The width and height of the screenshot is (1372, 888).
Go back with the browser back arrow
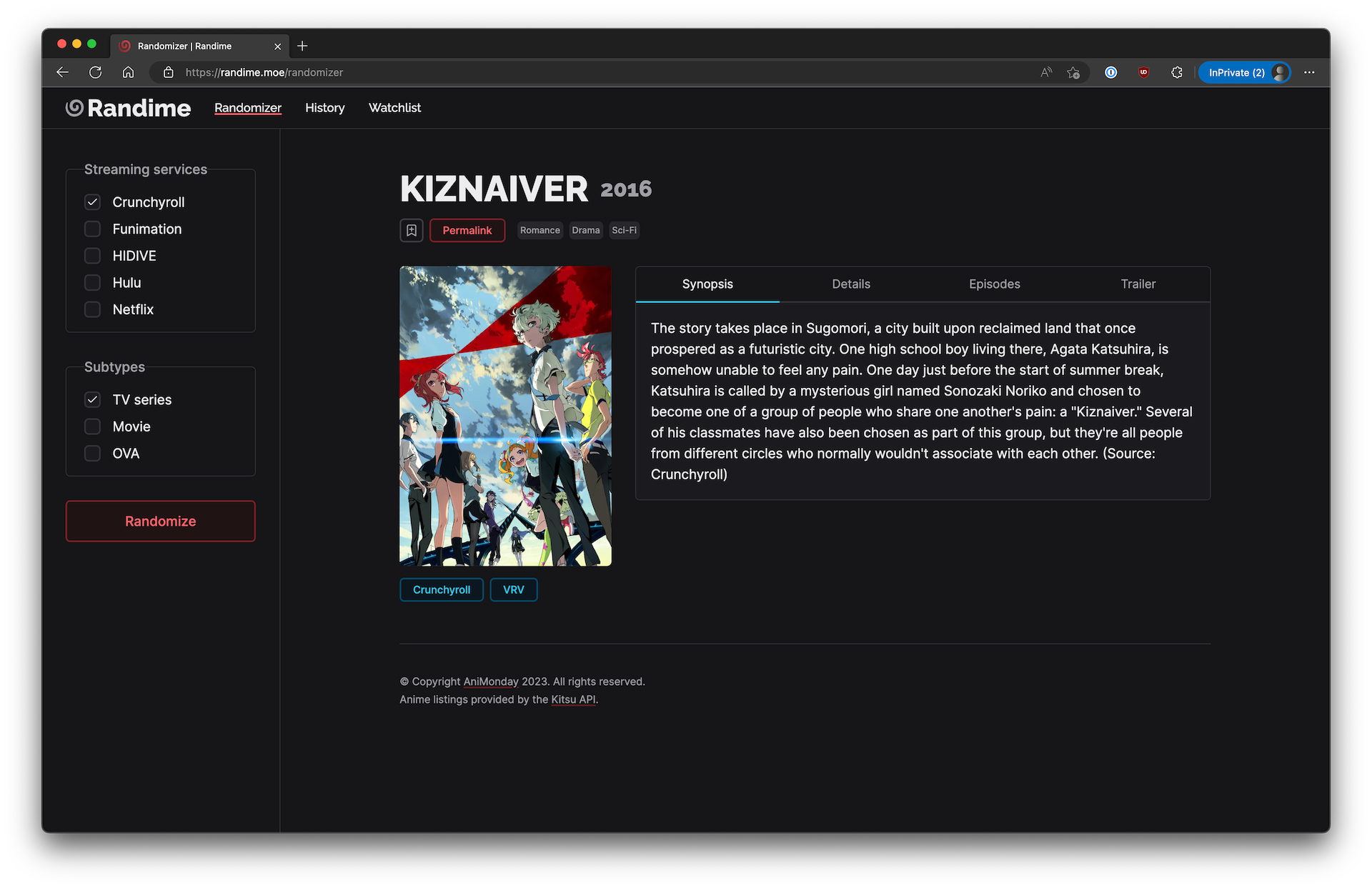(62, 72)
